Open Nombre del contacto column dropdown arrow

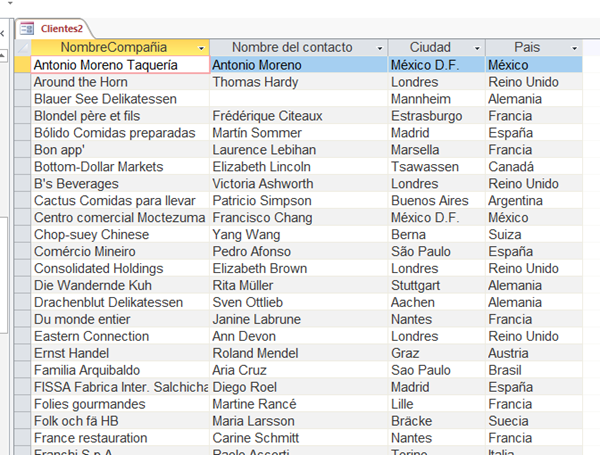pyautogui.click(x=380, y=48)
